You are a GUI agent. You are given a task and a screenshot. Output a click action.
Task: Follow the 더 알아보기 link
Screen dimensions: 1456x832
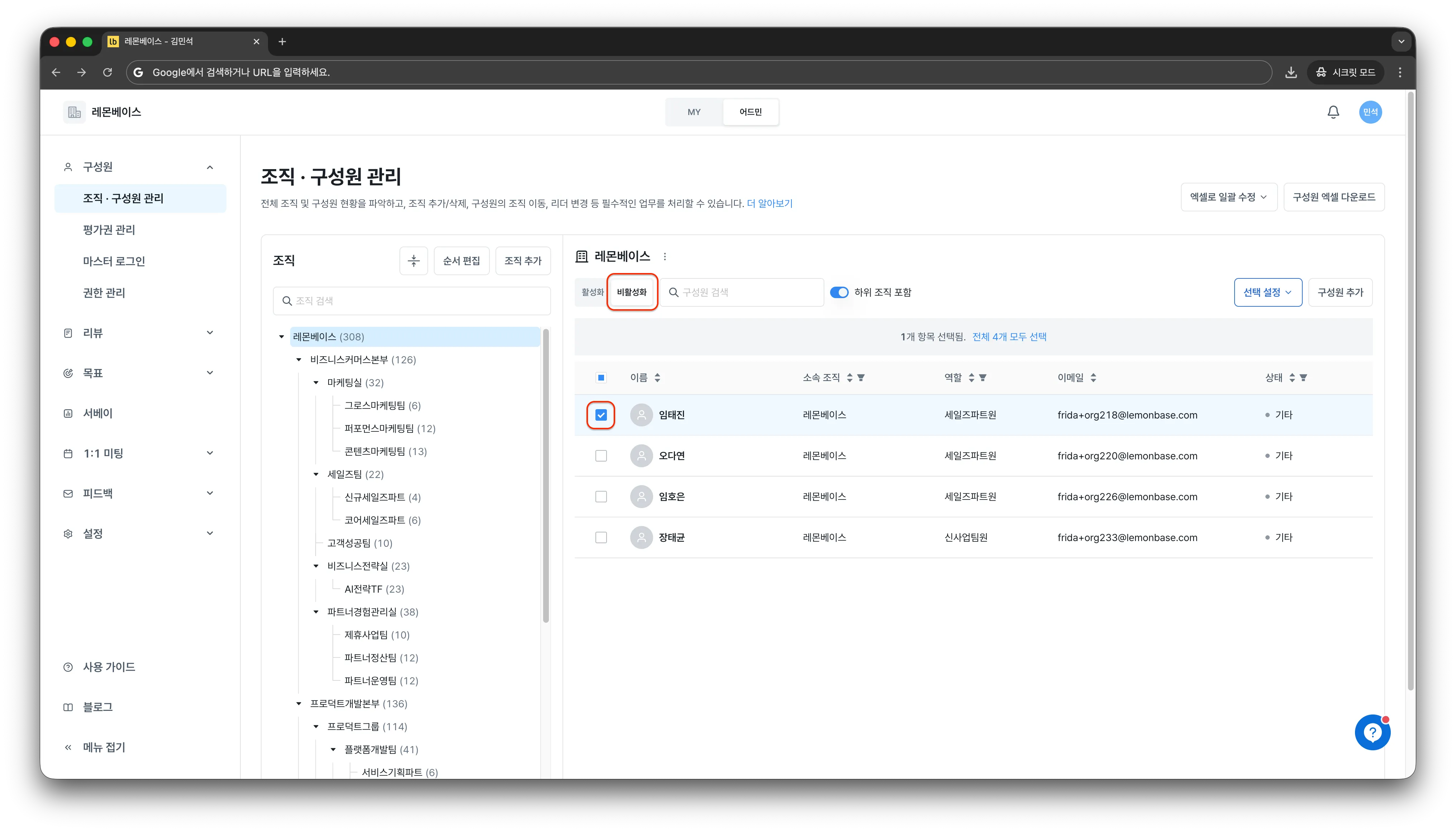coord(770,204)
